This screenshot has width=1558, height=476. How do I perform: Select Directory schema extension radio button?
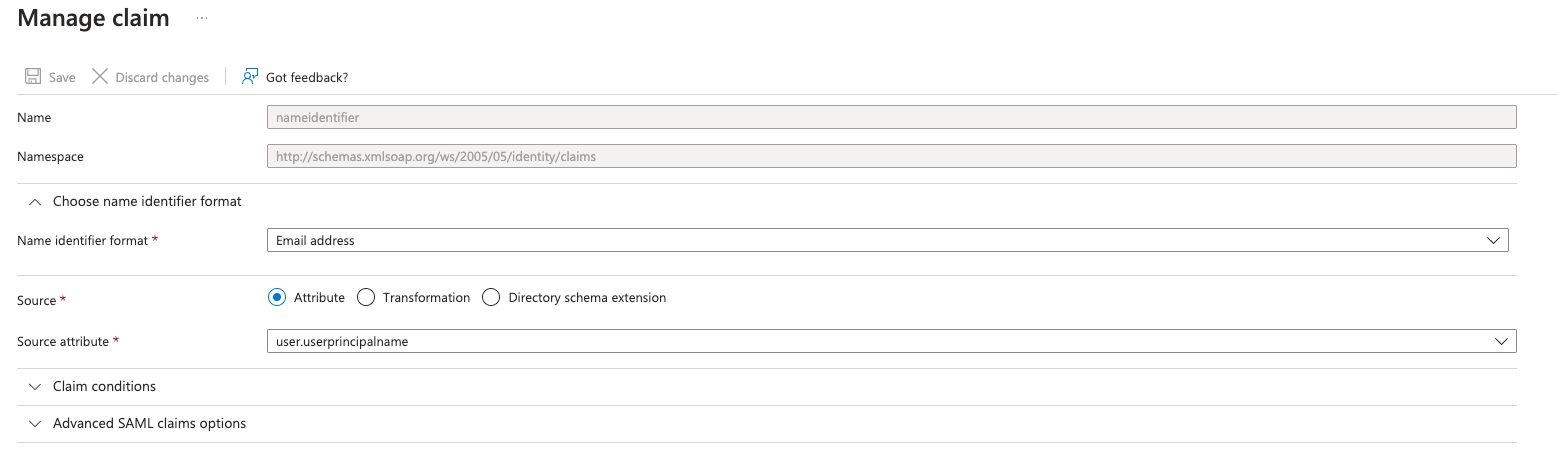pos(491,298)
